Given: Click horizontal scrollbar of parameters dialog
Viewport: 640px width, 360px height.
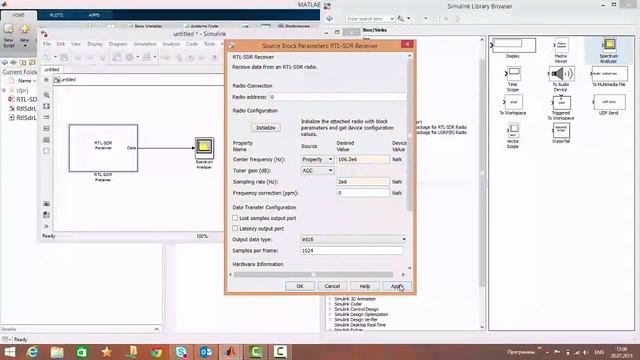Looking at the screenshot, I should click(313, 275).
